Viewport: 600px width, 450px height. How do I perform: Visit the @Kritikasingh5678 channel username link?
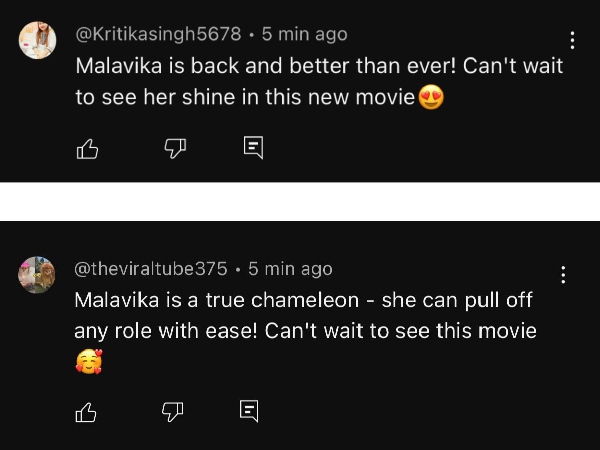coord(158,34)
